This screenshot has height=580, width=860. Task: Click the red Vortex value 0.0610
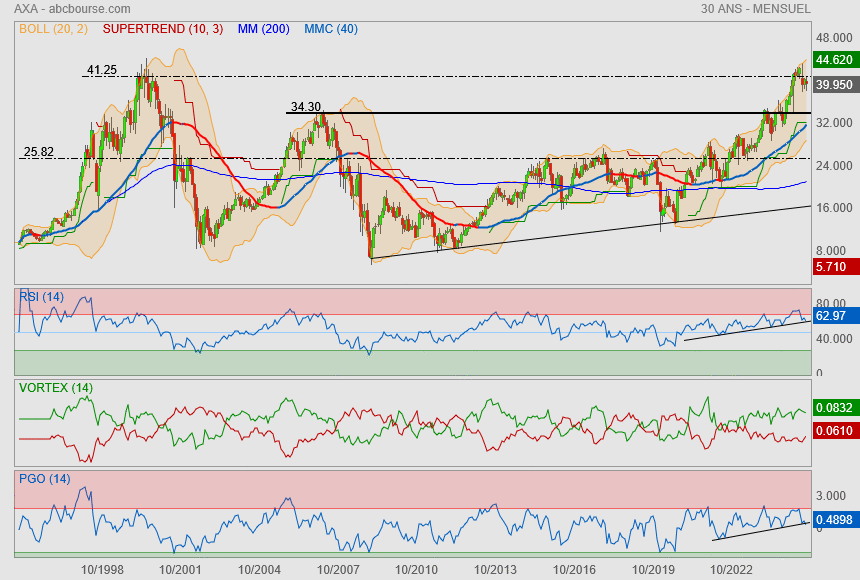834,430
